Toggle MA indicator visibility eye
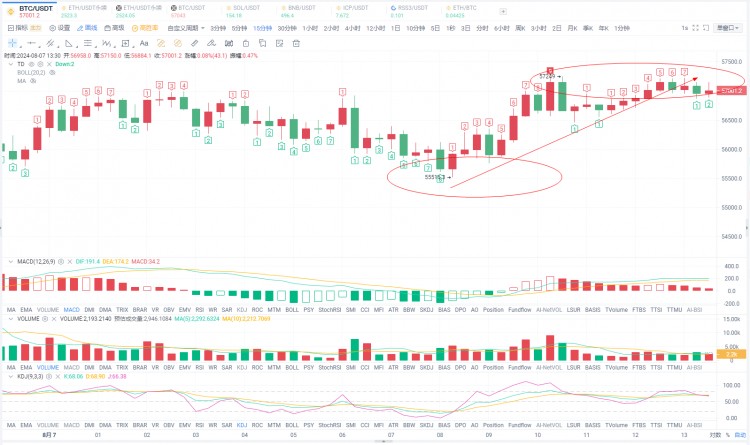 pos(33,81)
